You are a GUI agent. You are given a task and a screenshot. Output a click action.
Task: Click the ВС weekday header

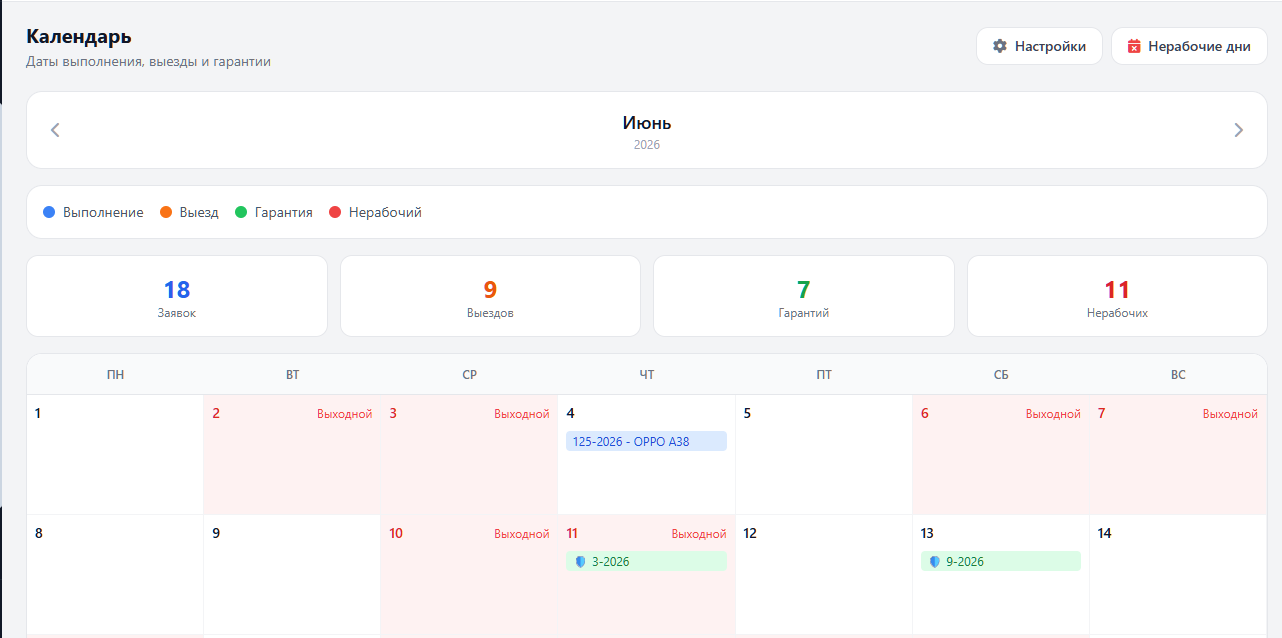[x=1178, y=375]
